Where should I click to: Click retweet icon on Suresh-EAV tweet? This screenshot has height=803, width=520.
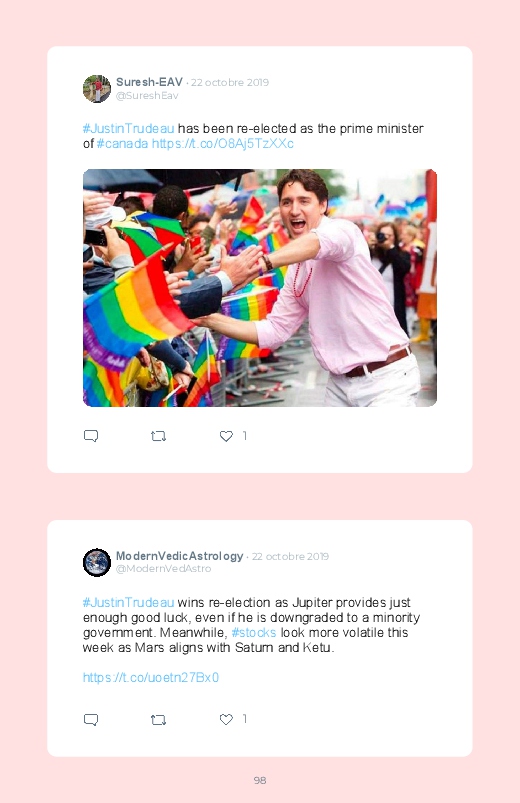click(x=158, y=436)
